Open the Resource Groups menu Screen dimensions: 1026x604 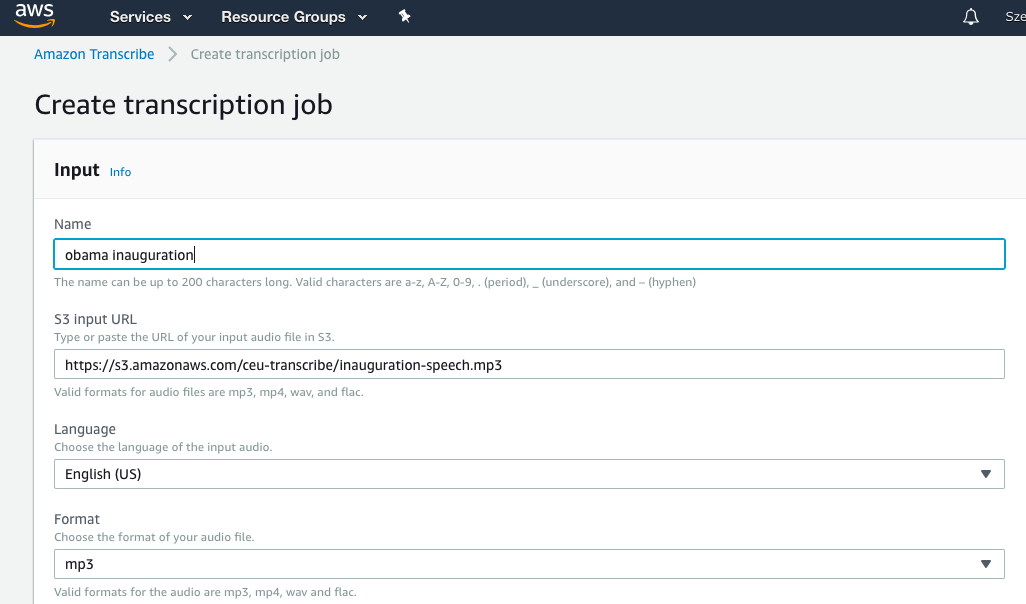(294, 17)
